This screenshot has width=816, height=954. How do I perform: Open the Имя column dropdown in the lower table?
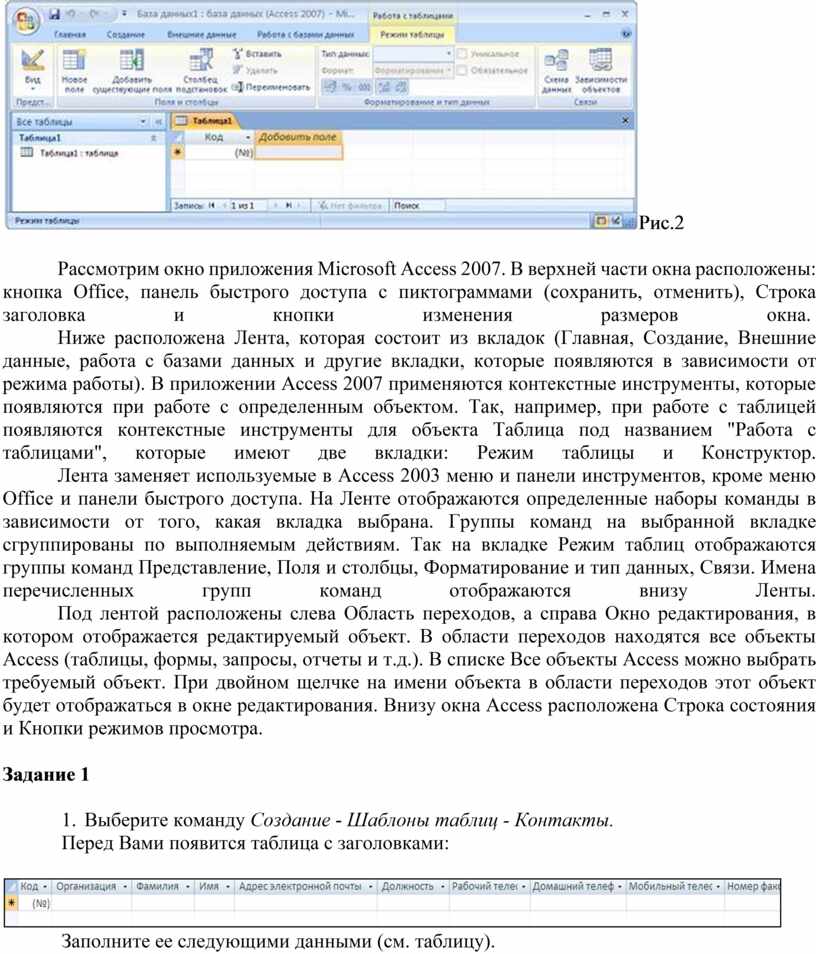228,887
